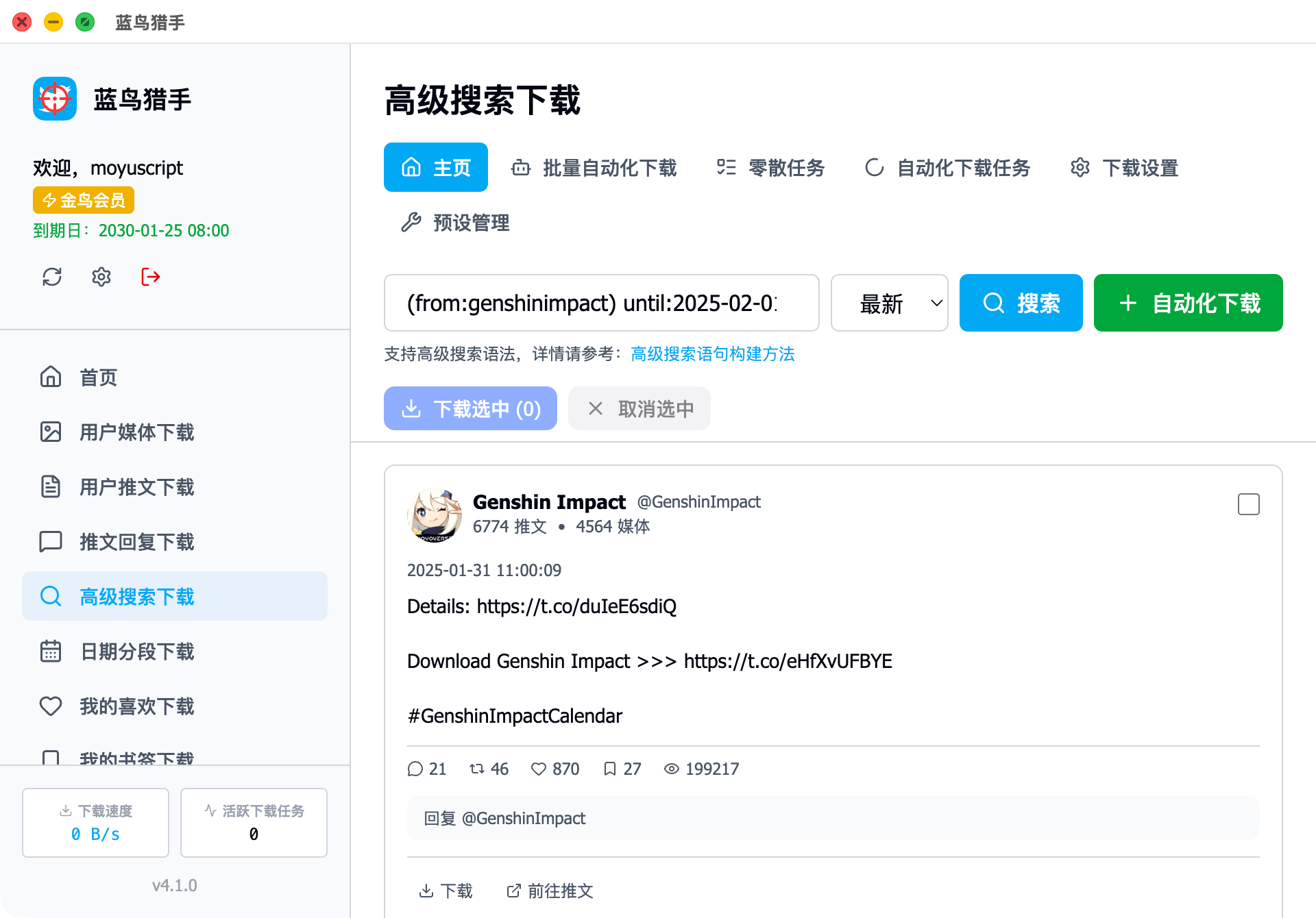
Task: Click the reply bubble icon showing 21
Action: [415, 769]
